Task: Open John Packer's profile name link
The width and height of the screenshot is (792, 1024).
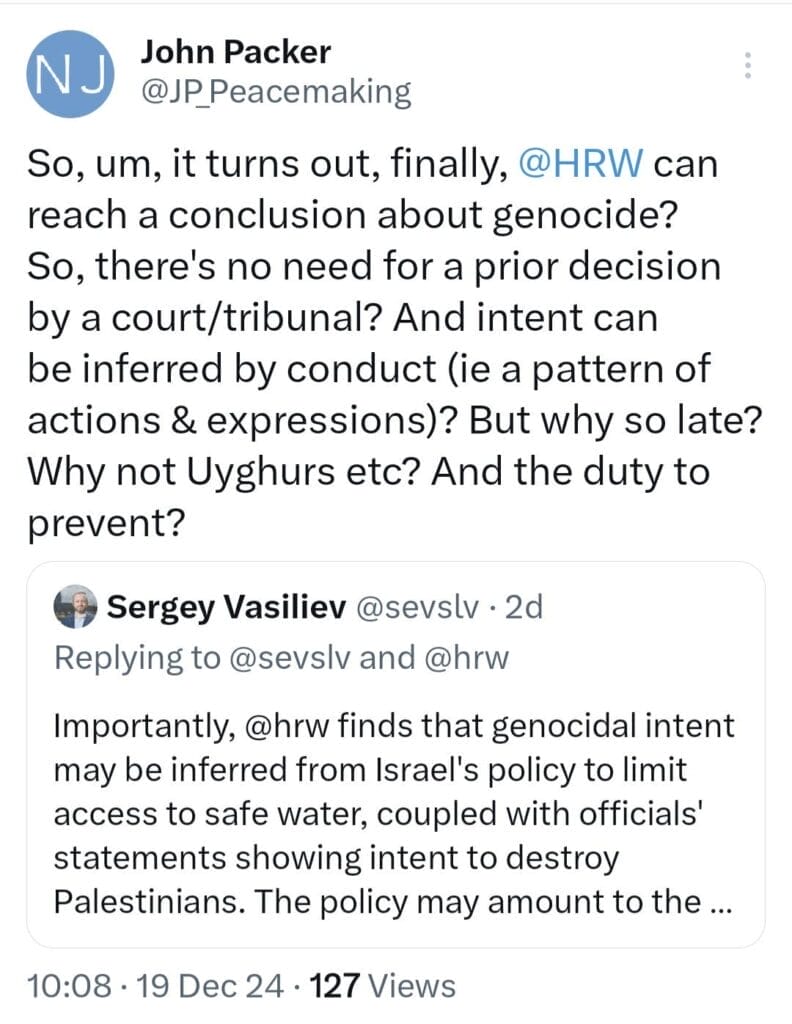Action: (x=236, y=51)
